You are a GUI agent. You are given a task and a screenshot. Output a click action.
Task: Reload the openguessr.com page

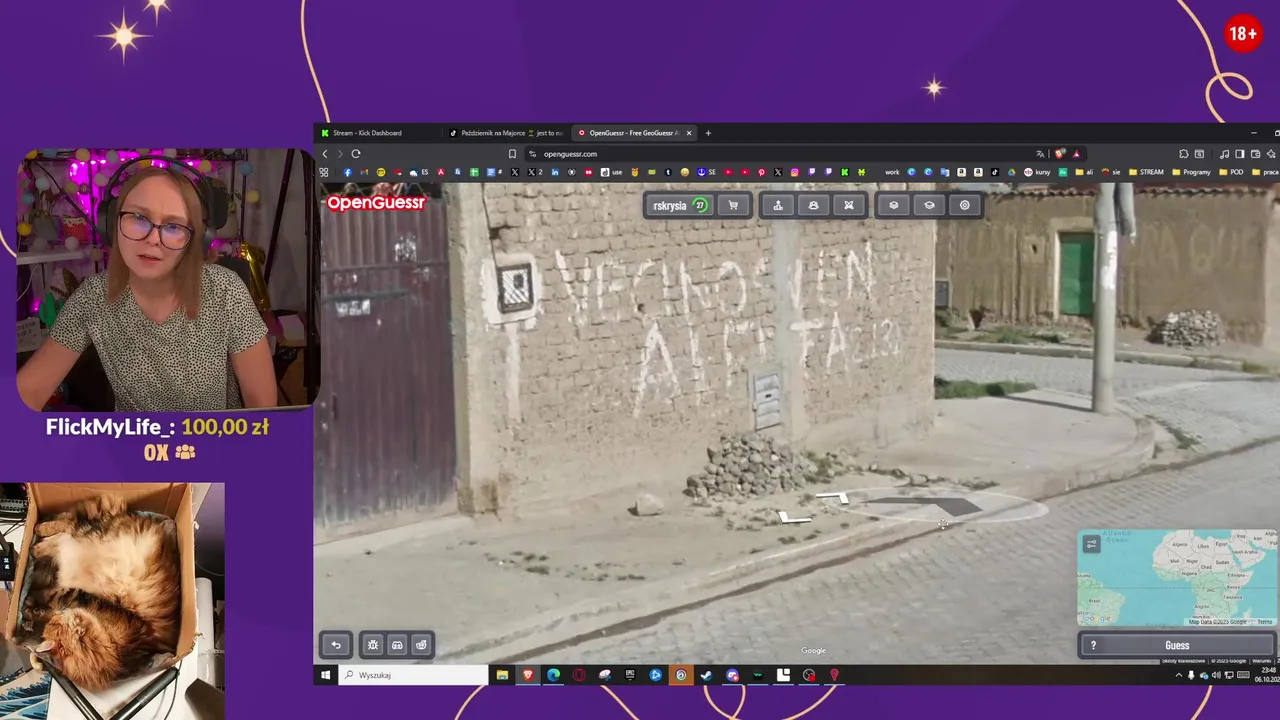pyautogui.click(x=356, y=154)
